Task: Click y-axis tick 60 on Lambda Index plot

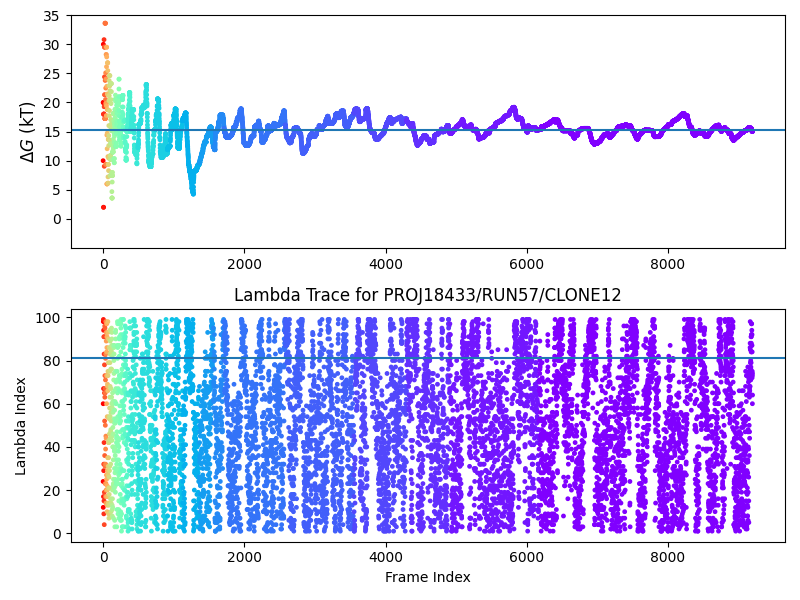Action: point(52,405)
